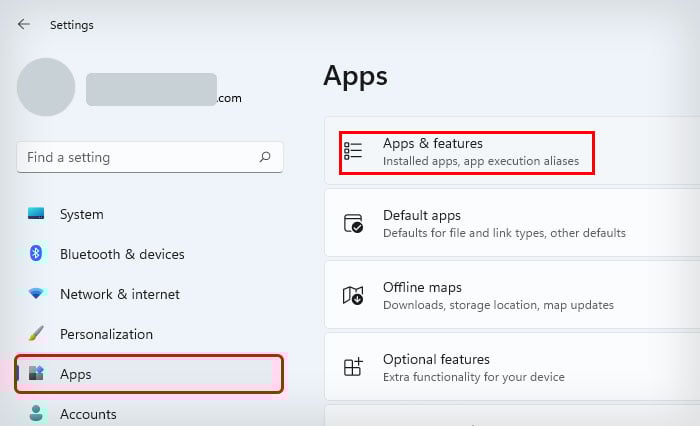This screenshot has height=426, width=700.
Task: Click the Settings window title
Action: click(x=72, y=25)
